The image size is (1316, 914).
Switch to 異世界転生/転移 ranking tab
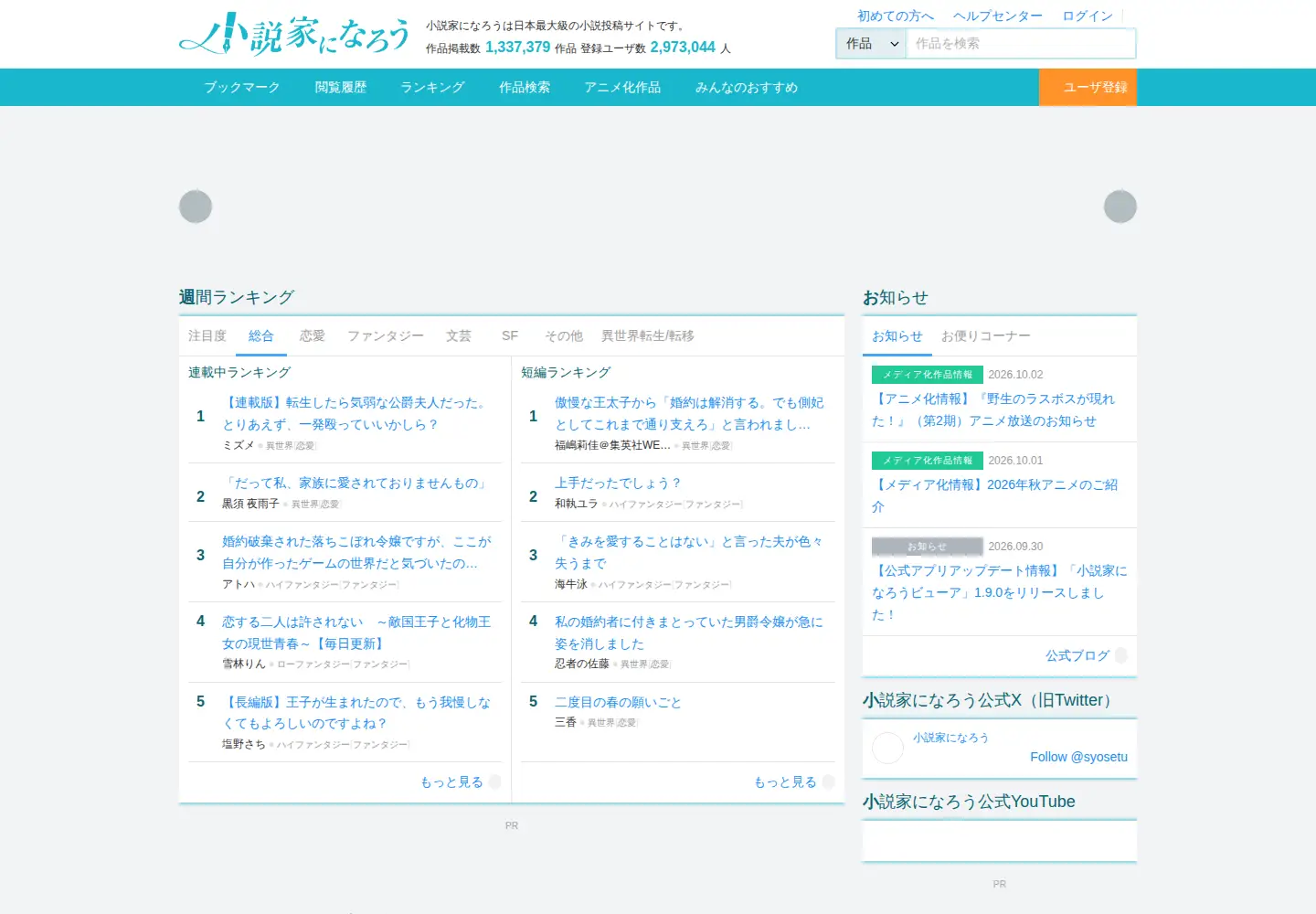pyautogui.click(x=648, y=335)
